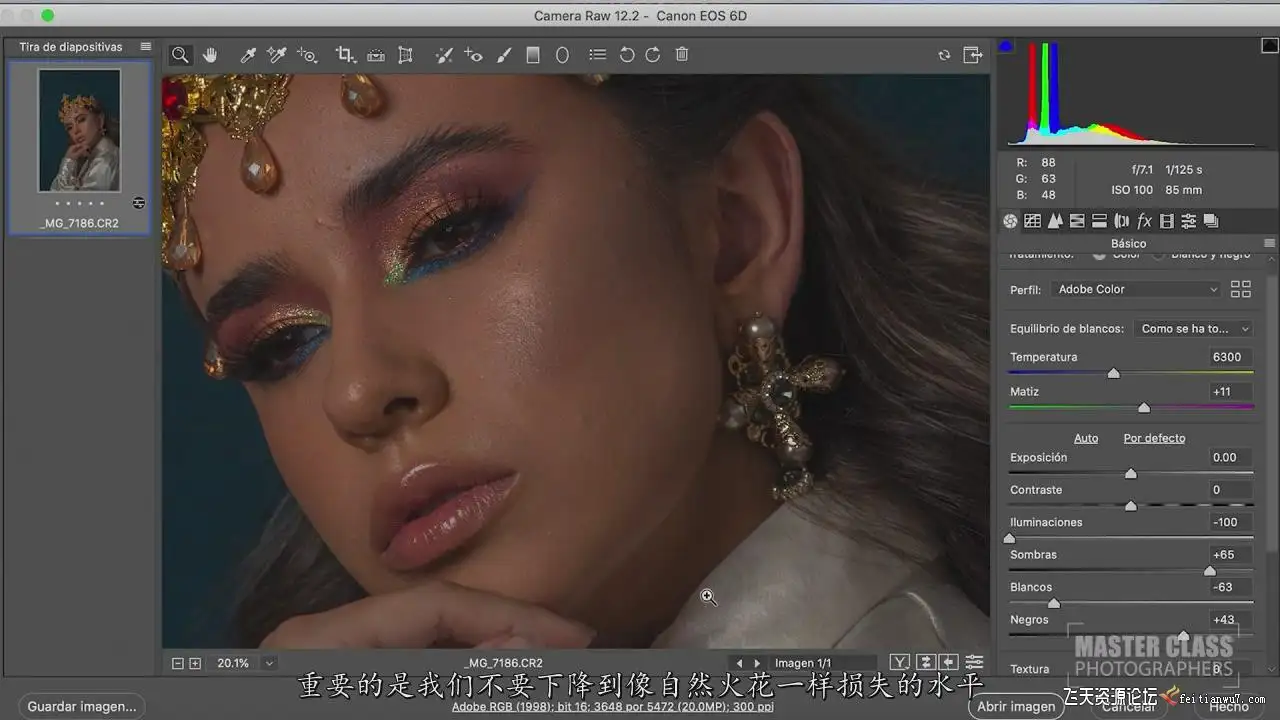Open the Snapshots panel tab
Screen dimensions: 1280x720
(x=1211, y=221)
